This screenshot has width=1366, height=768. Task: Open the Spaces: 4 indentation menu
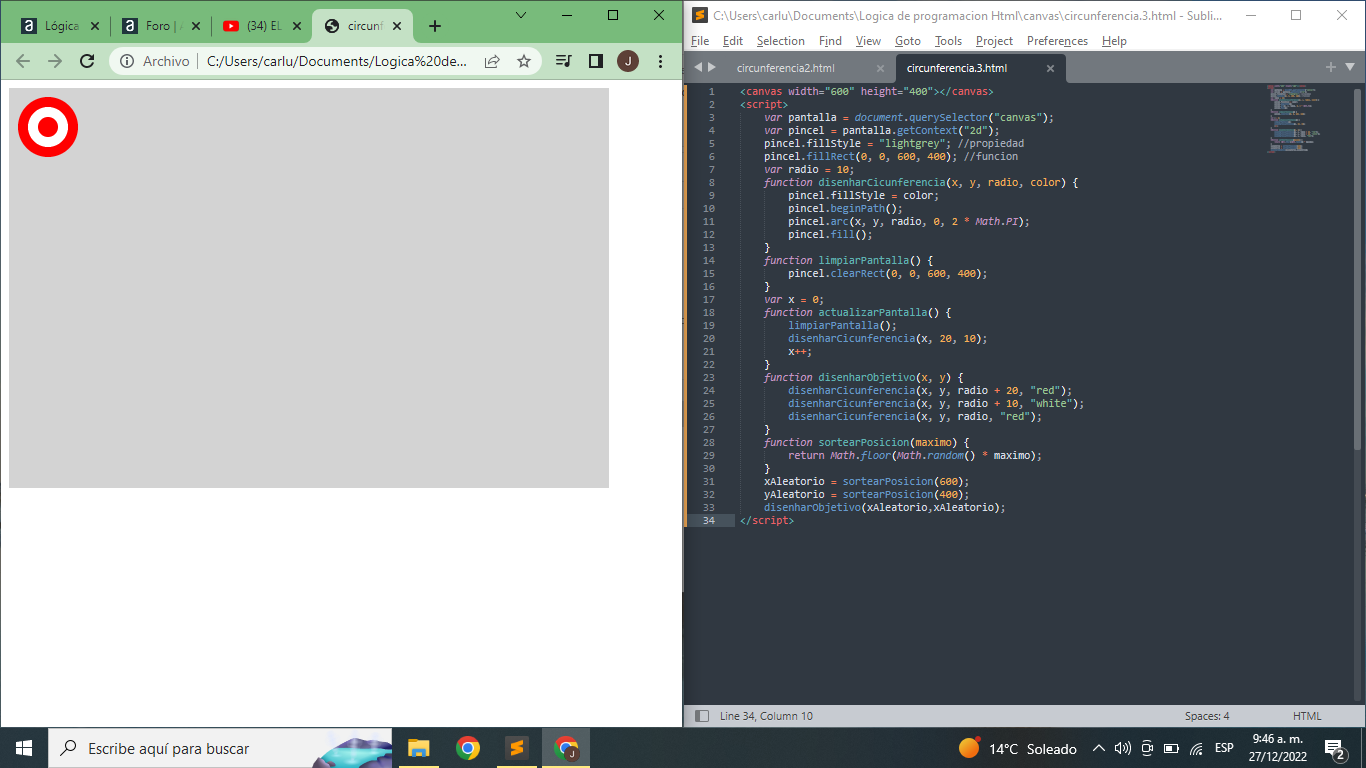point(1207,716)
